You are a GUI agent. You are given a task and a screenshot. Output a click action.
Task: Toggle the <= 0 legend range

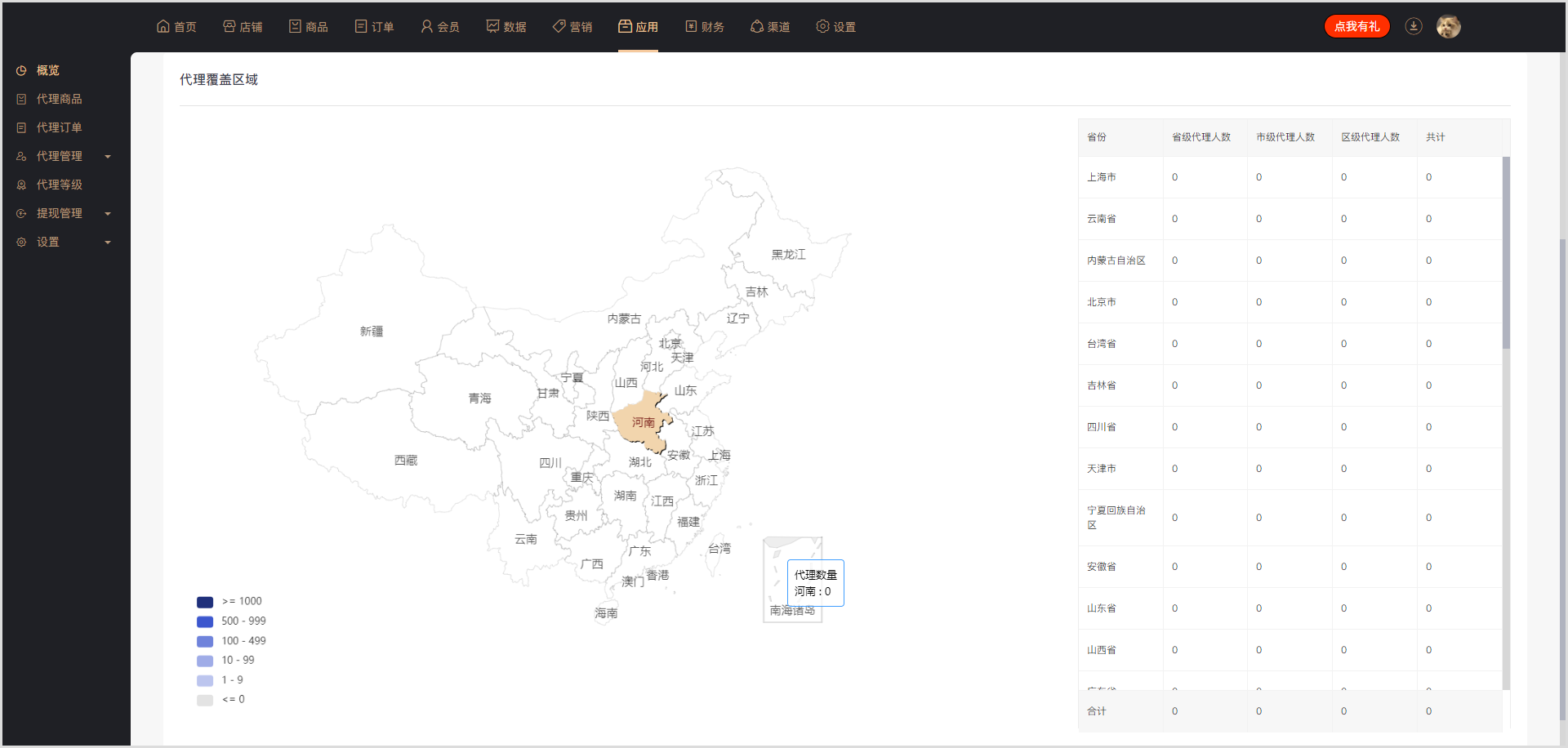(220, 700)
